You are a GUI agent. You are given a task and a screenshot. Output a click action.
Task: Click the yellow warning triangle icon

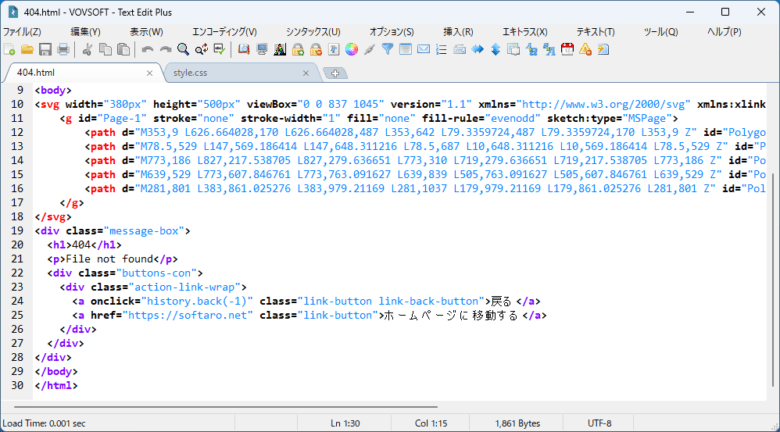point(585,49)
